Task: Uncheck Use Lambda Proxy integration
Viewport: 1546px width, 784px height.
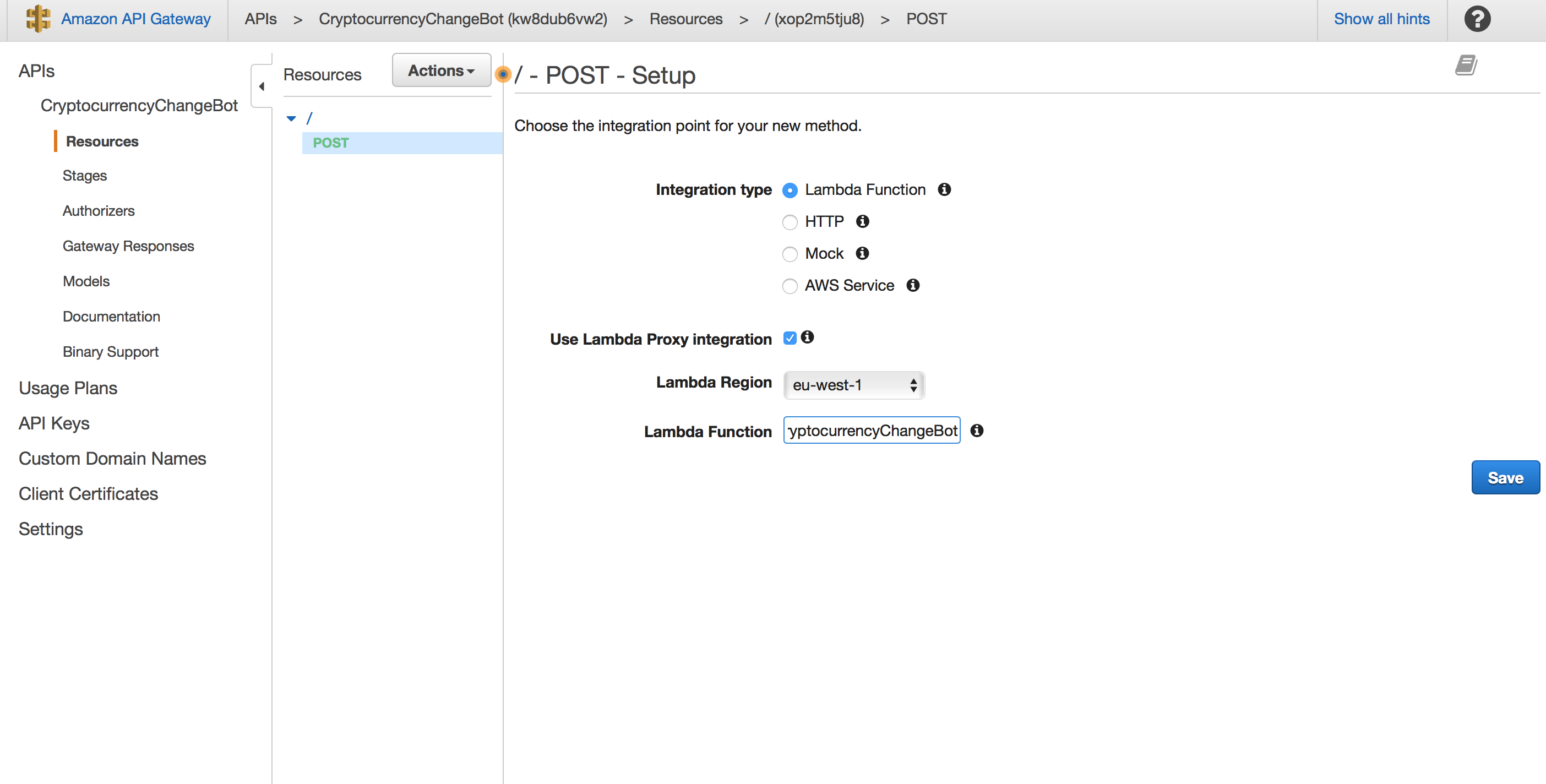Action: (790, 338)
